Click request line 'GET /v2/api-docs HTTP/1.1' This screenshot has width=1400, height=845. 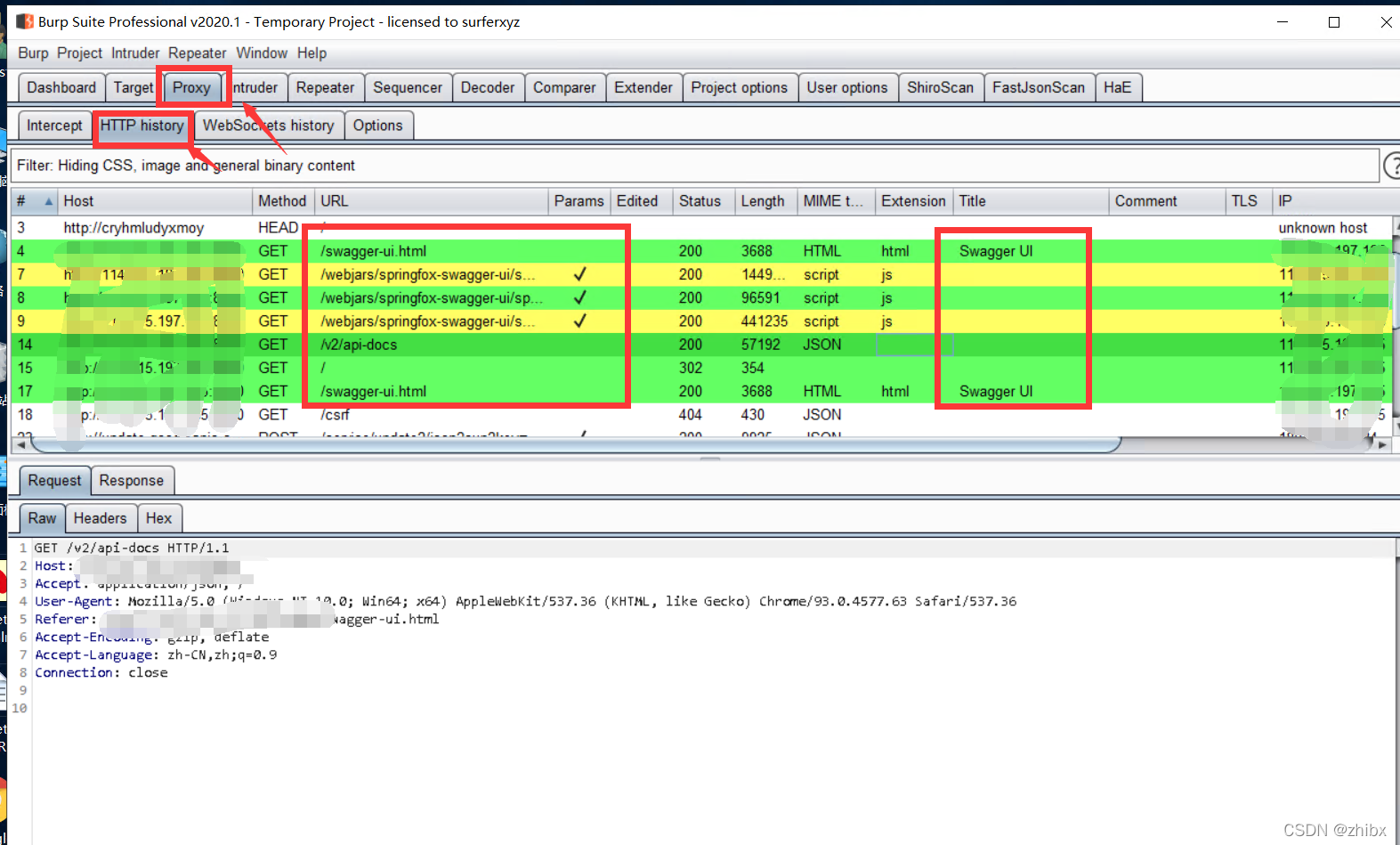(132, 548)
